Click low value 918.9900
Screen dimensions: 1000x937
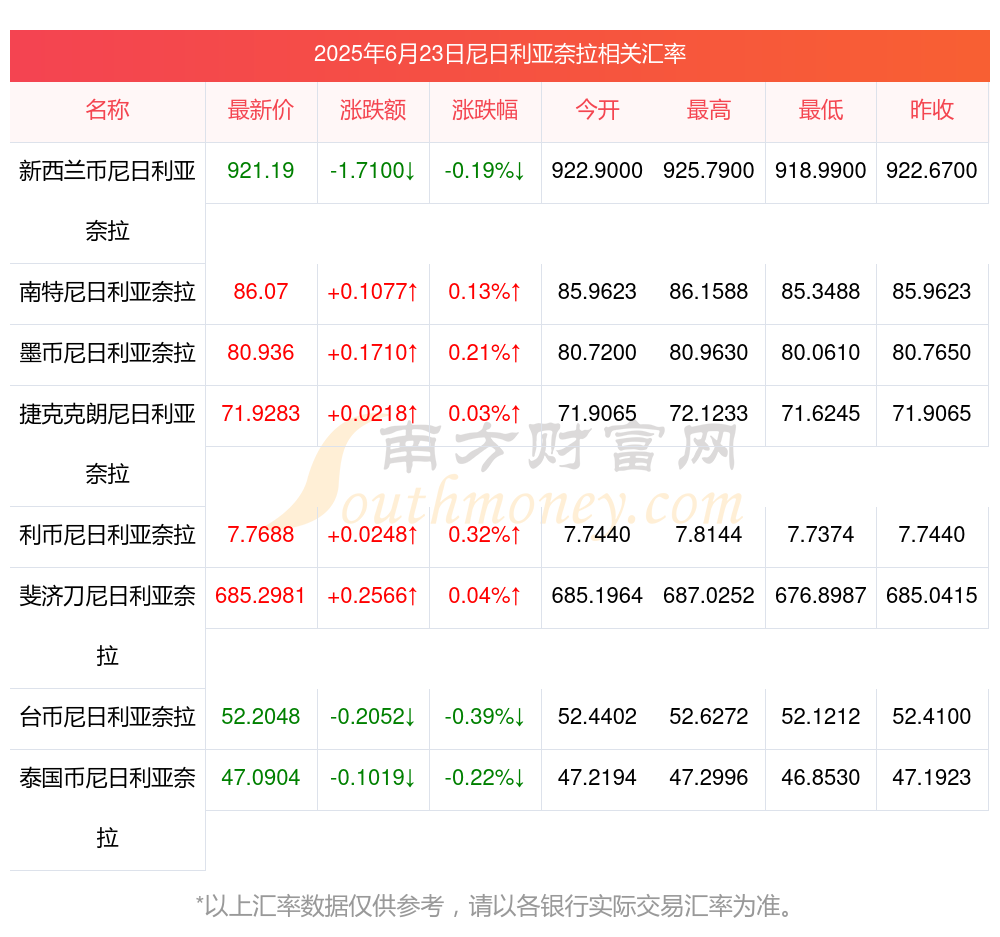(x=821, y=171)
